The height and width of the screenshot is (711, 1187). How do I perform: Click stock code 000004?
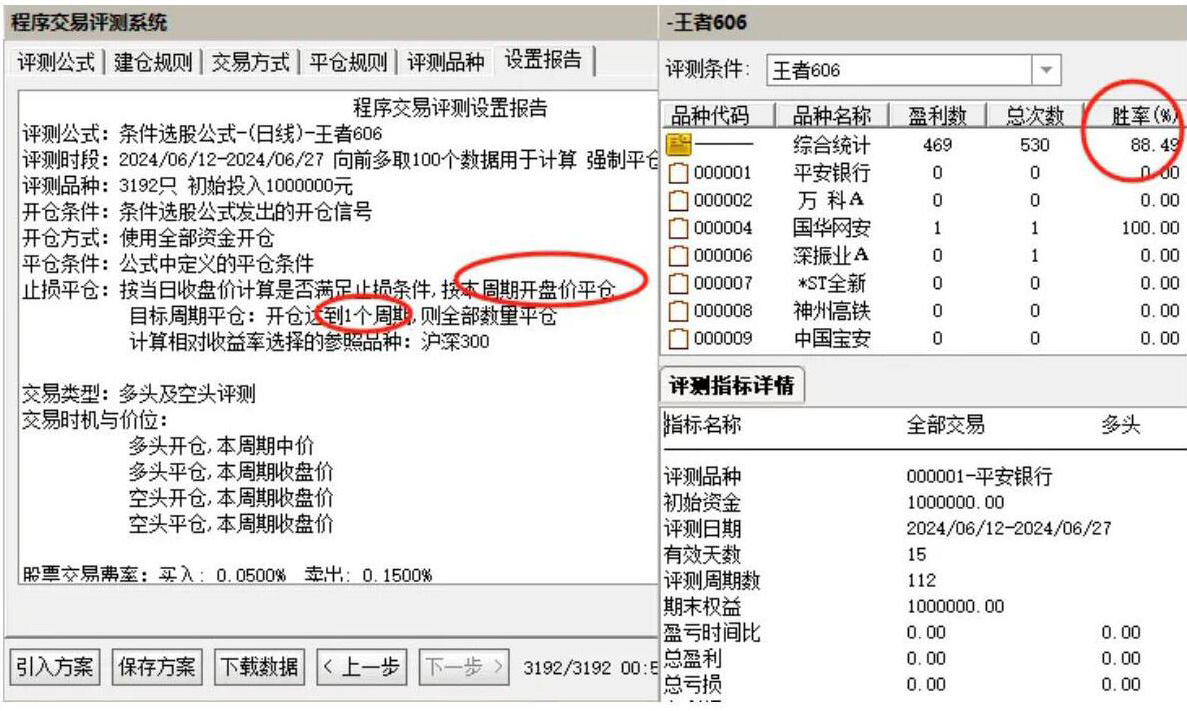point(723,228)
